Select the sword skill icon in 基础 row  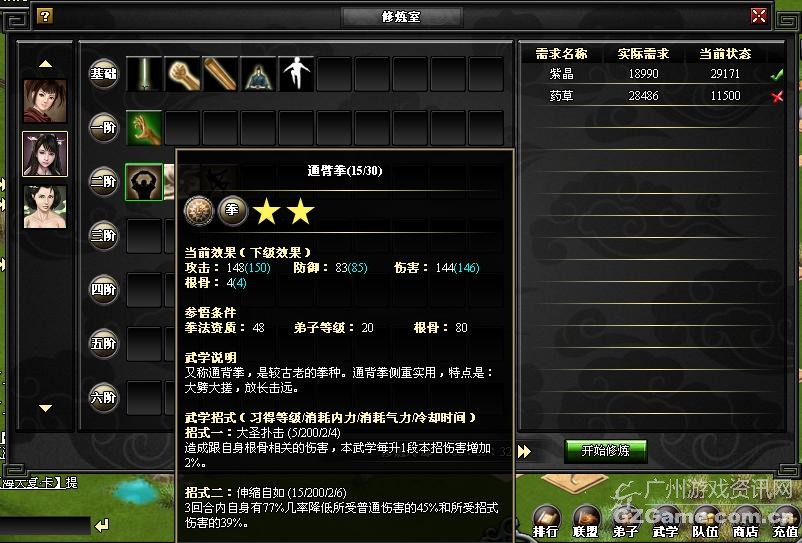pos(144,74)
